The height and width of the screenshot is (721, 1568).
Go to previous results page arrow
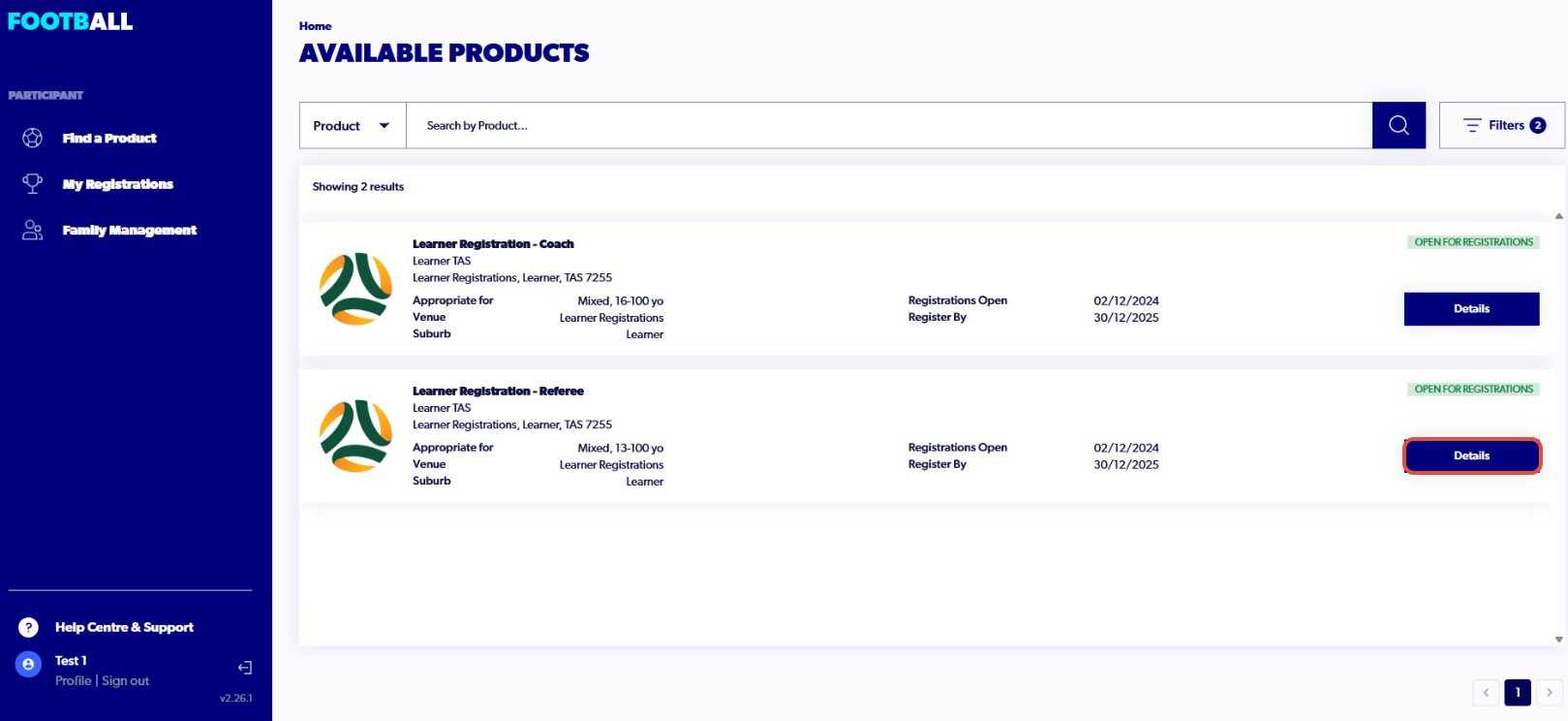(1486, 692)
